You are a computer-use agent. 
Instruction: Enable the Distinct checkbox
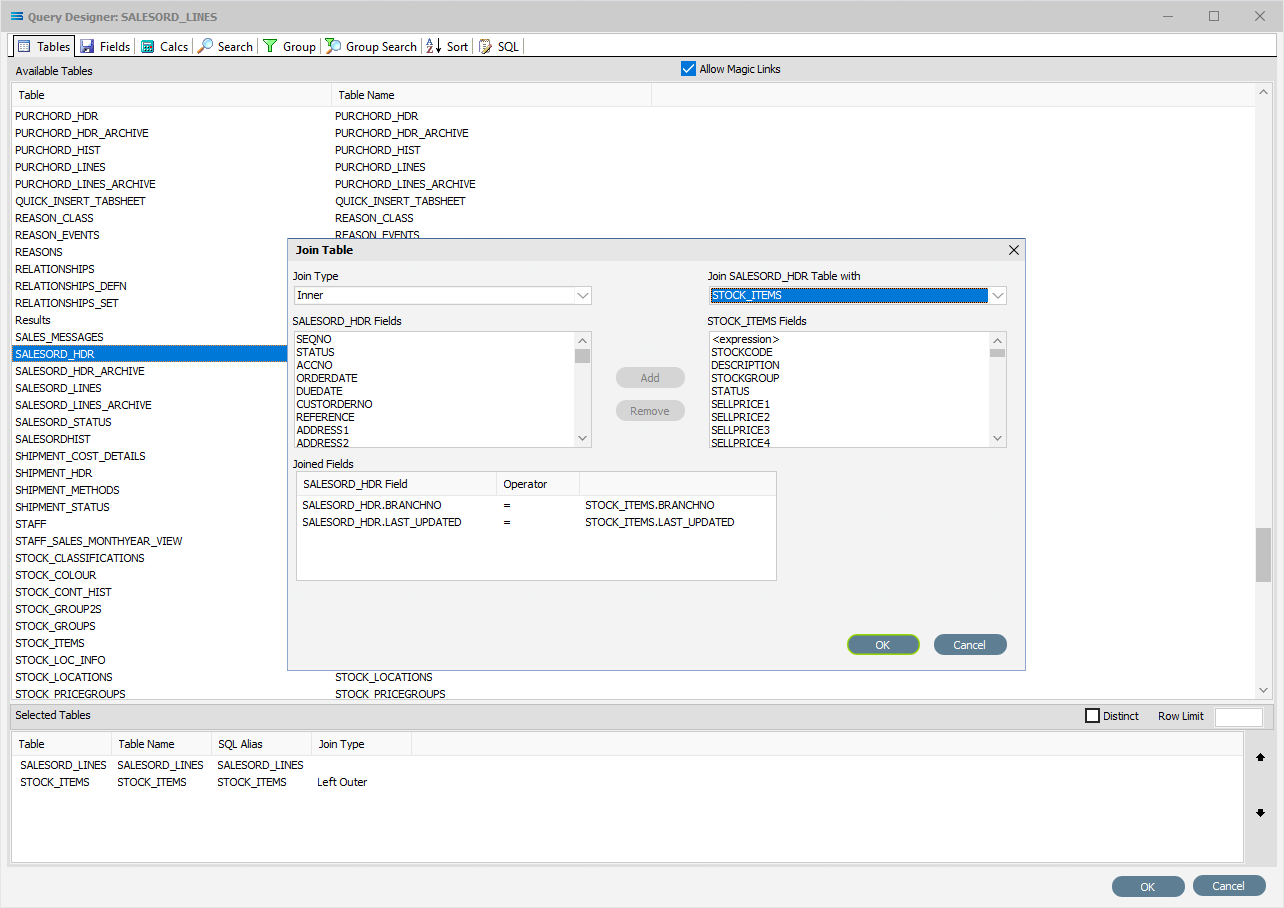(x=1093, y=716)
